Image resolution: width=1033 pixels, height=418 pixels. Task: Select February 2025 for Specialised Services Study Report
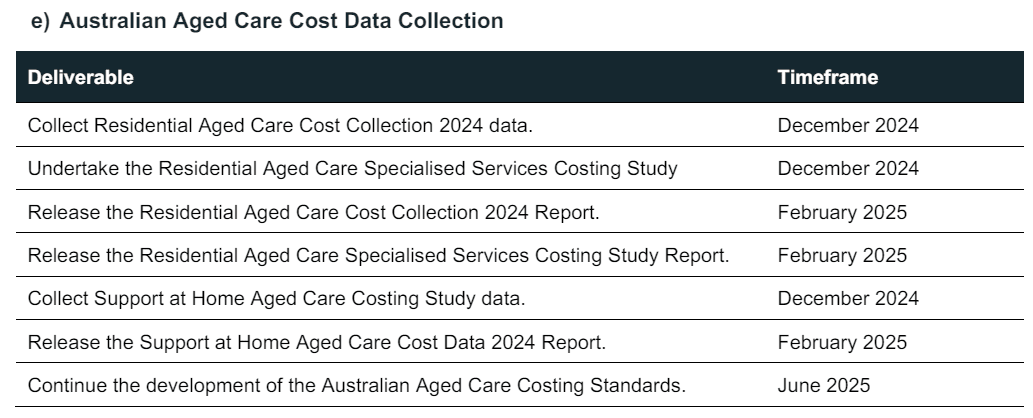click(x=842, y=256)
